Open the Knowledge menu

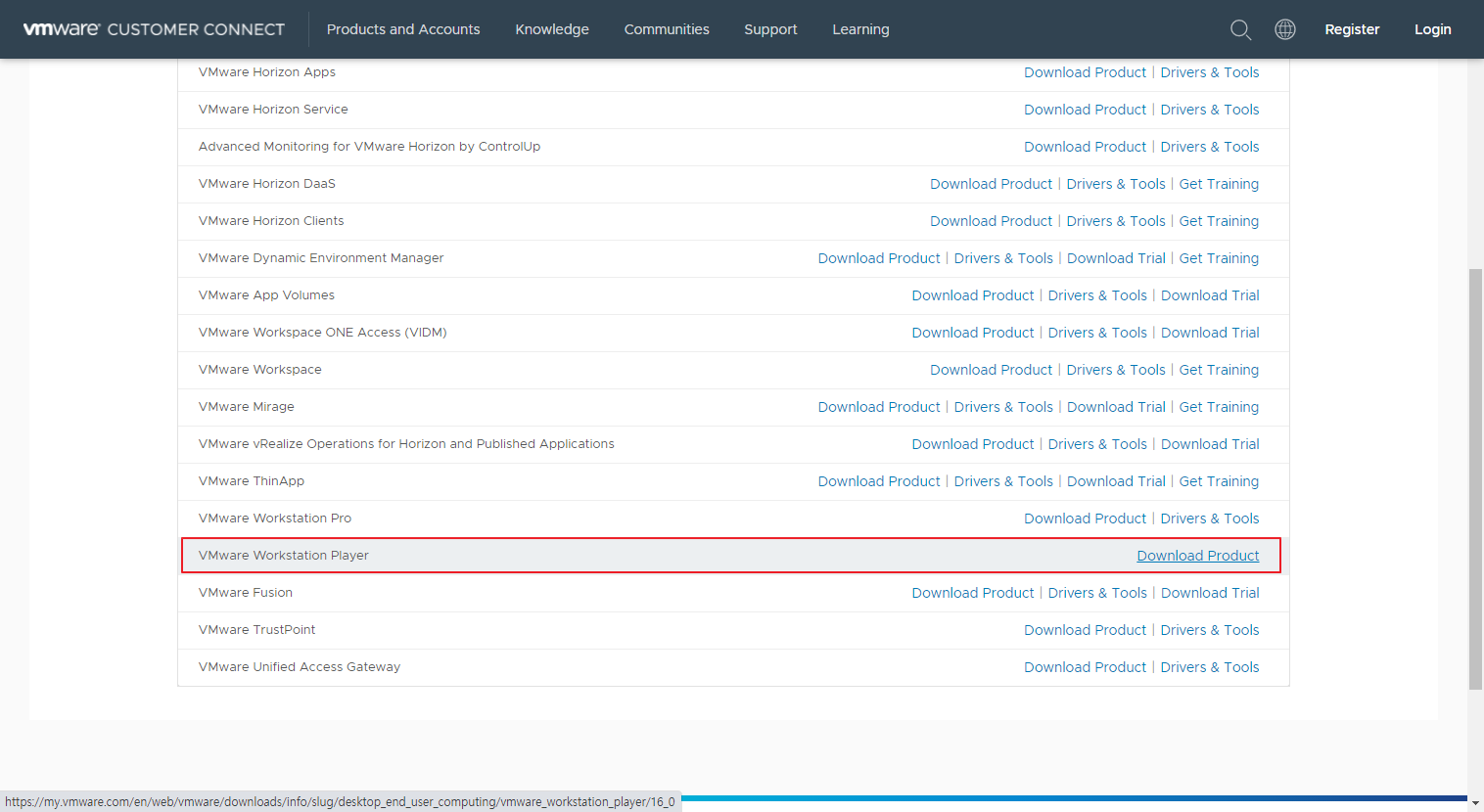pyautogui.click(x=552, y=29)
